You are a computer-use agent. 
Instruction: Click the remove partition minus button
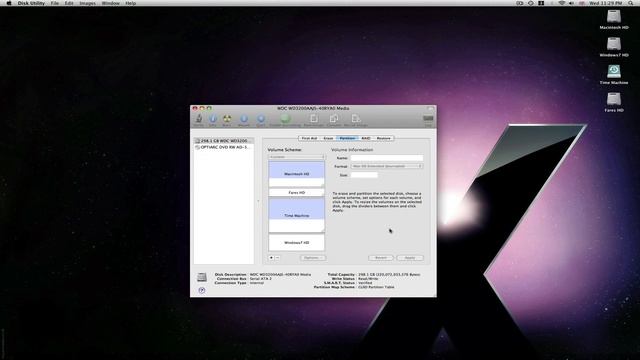pyautogui.click(x=278, y=258)
